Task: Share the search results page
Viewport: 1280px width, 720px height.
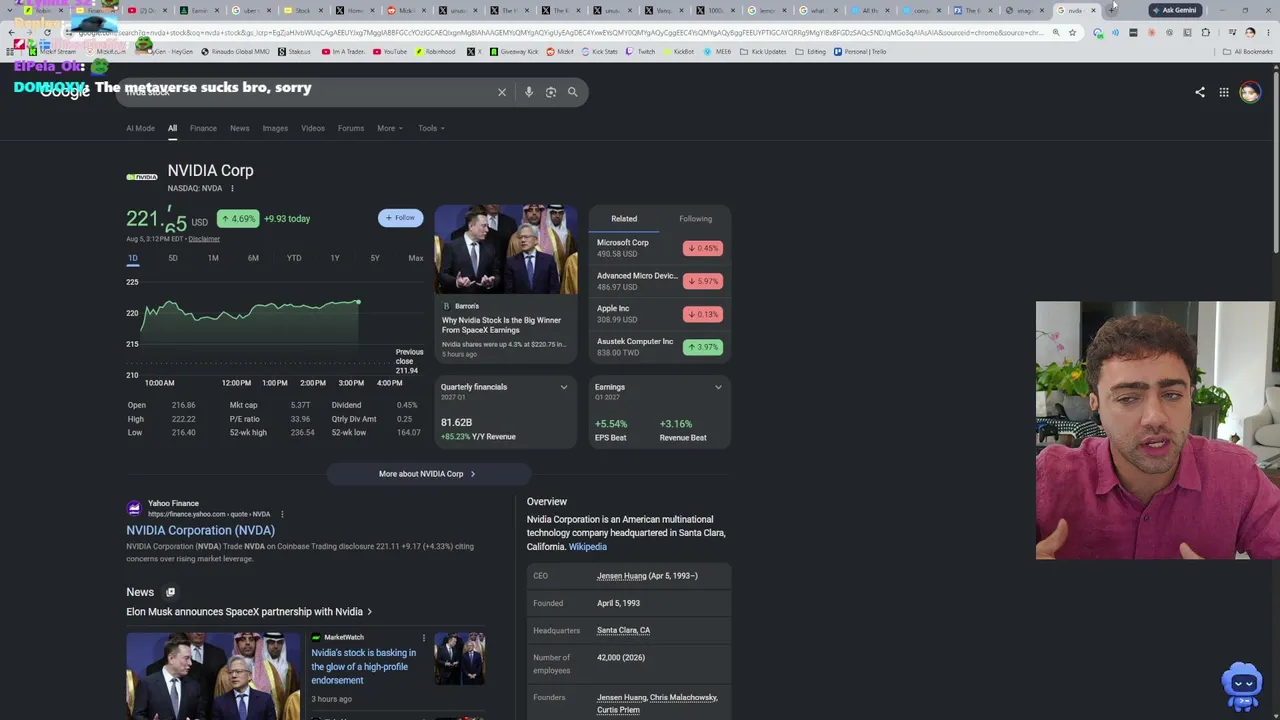Action: click(1200, 93)
